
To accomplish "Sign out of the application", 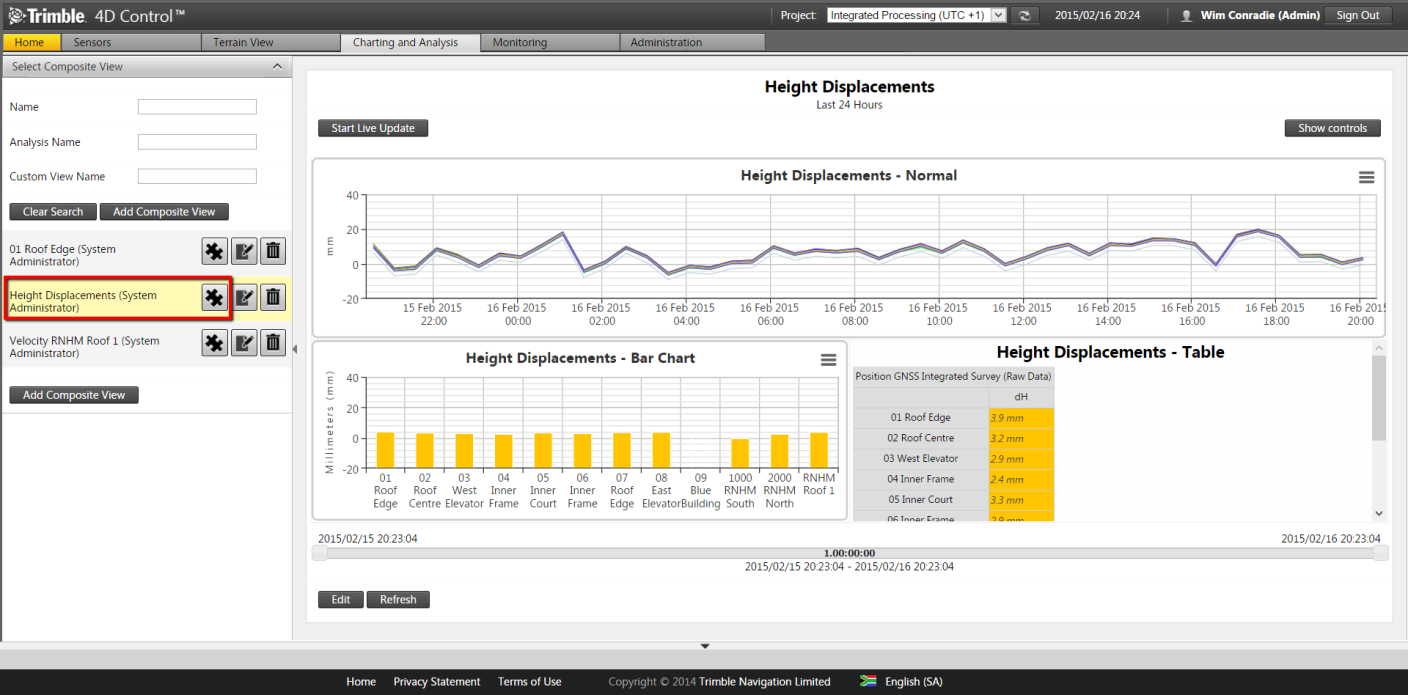I will (1358, 15).
